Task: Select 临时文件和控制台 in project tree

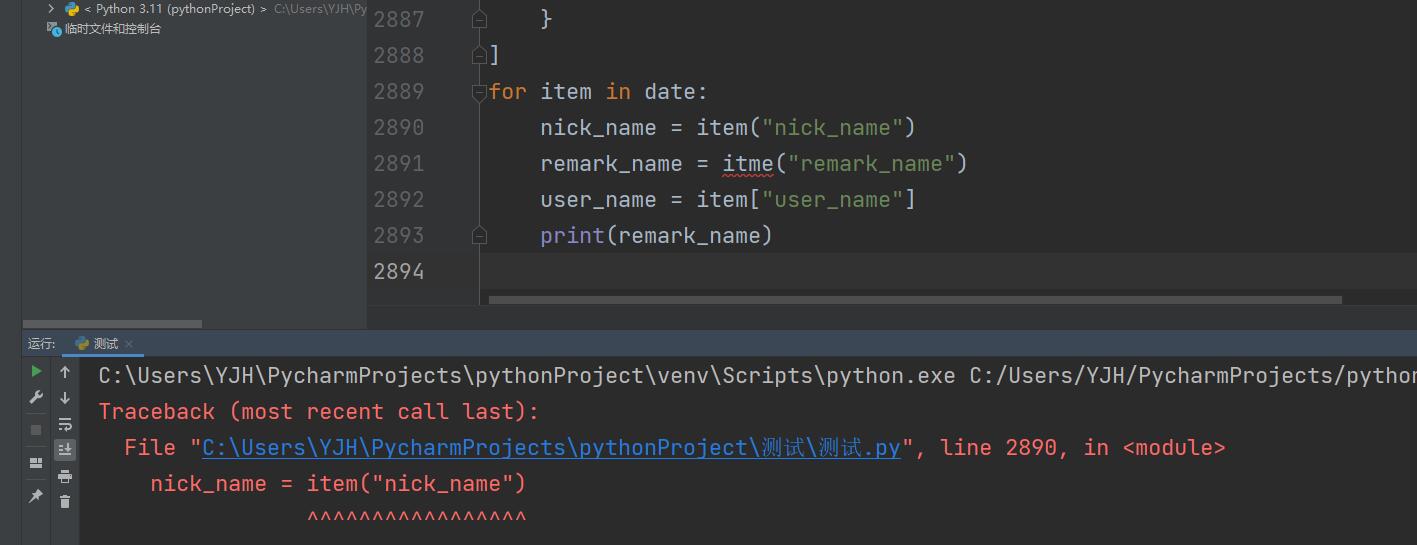Action: 112,29
